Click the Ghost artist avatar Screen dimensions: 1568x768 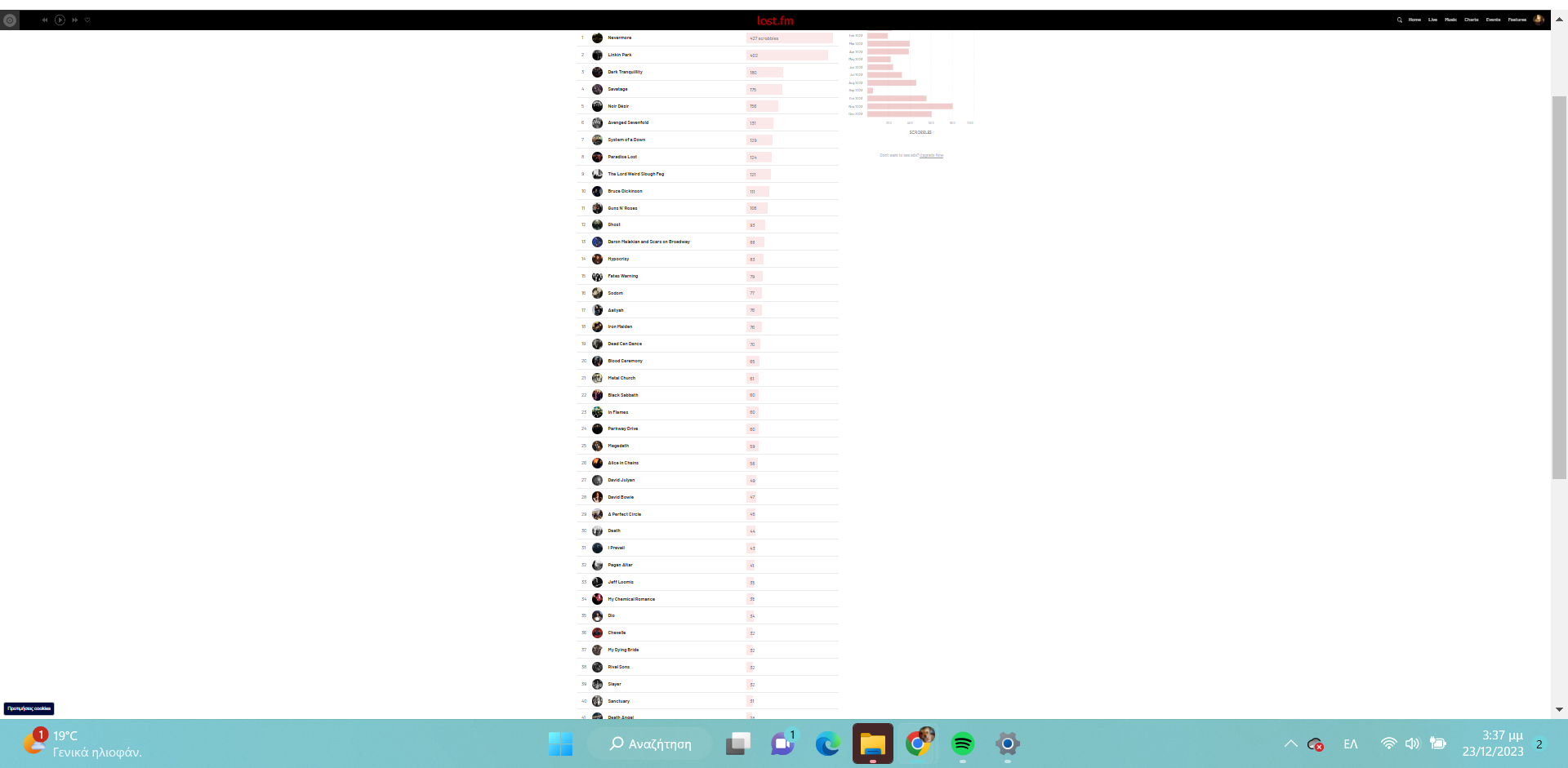pos(597,224)
